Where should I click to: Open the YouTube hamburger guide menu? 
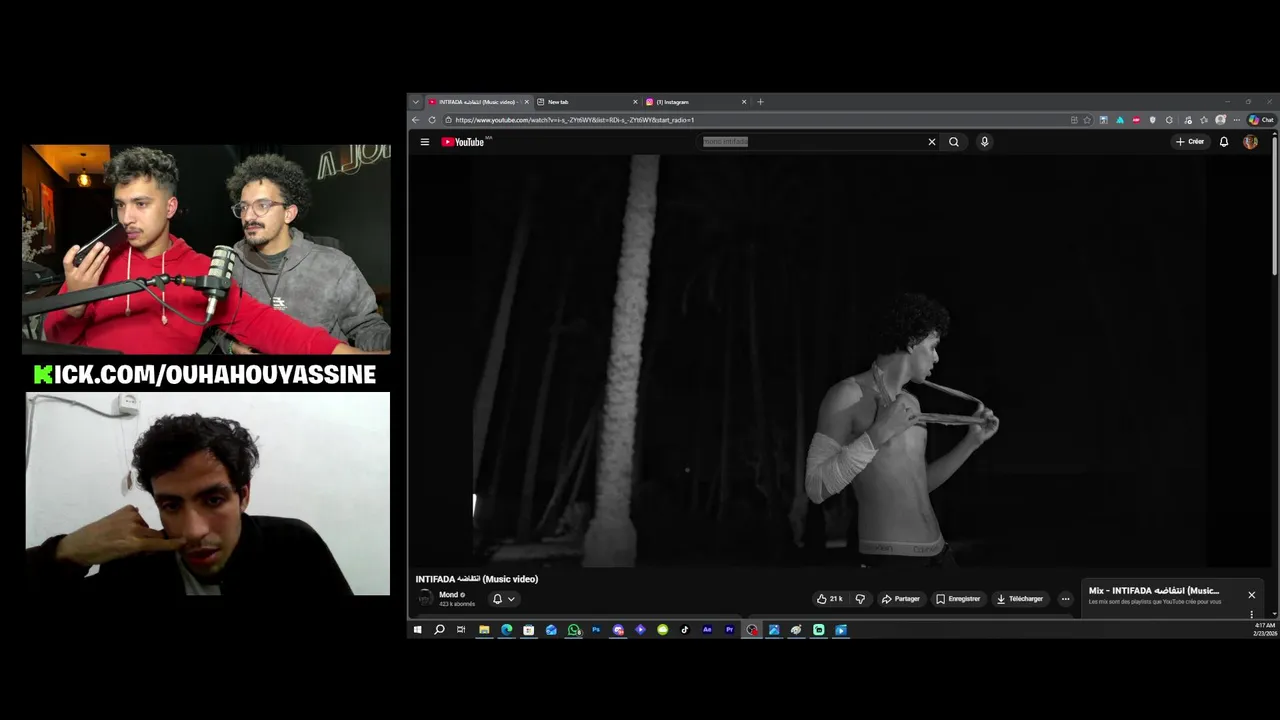[425, 142]
